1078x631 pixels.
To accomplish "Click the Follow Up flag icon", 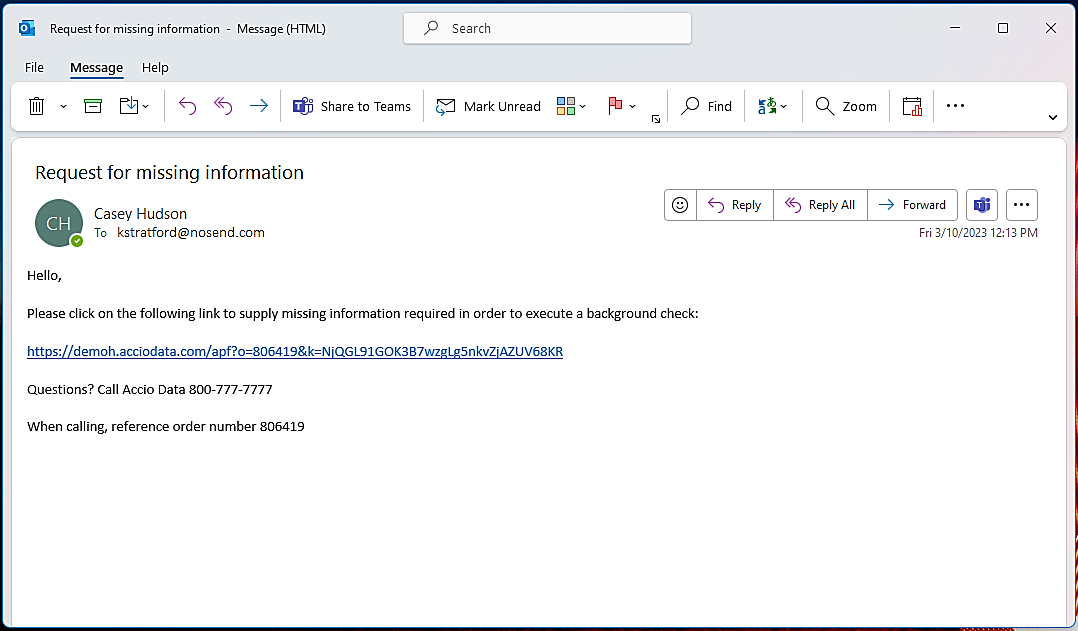I will [615, 106].
